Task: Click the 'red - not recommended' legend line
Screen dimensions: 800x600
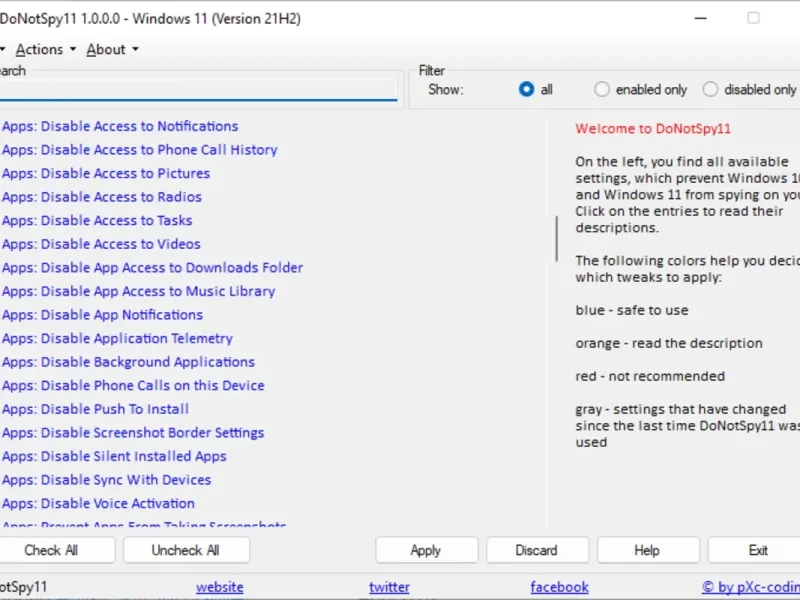Action: point(650,376)
